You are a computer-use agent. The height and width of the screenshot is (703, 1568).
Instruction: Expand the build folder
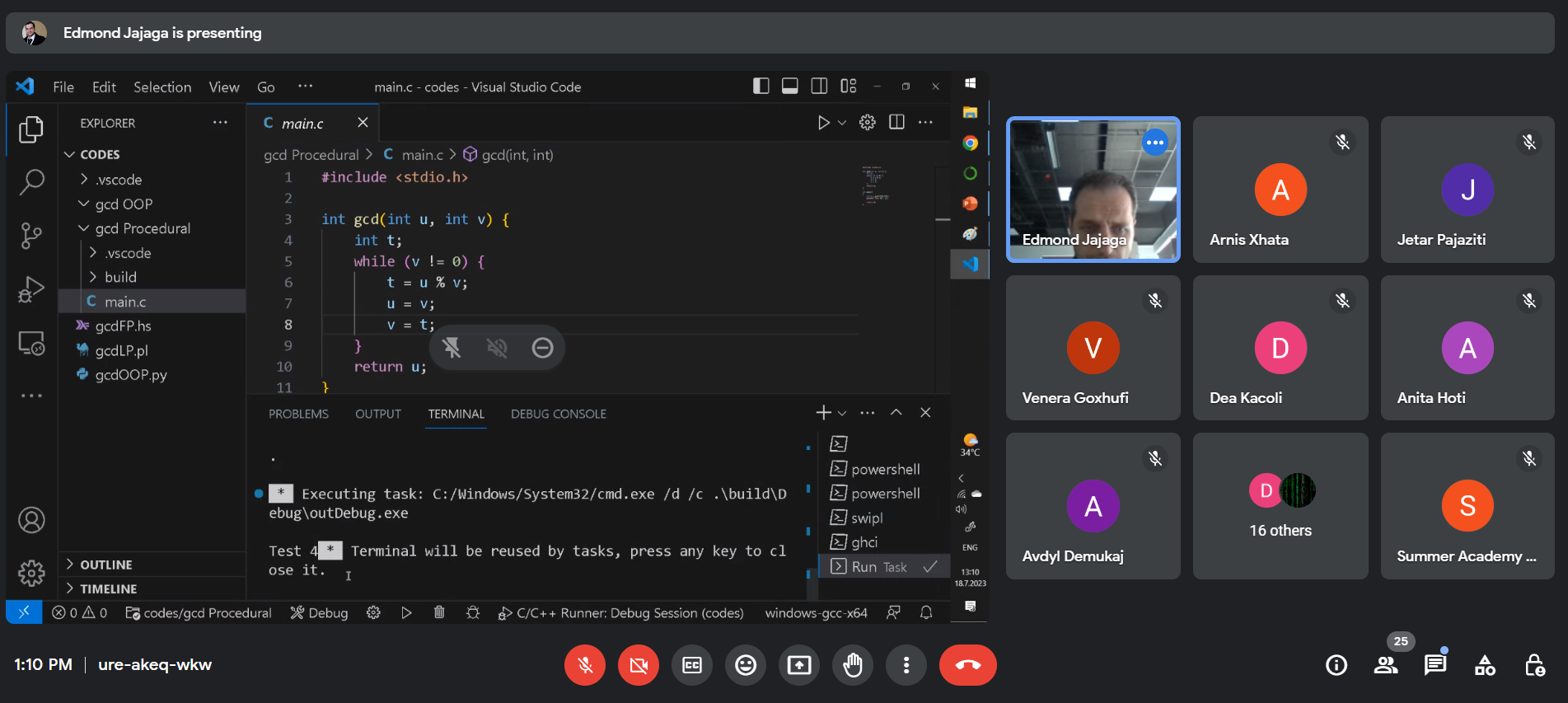coord(120,277)
